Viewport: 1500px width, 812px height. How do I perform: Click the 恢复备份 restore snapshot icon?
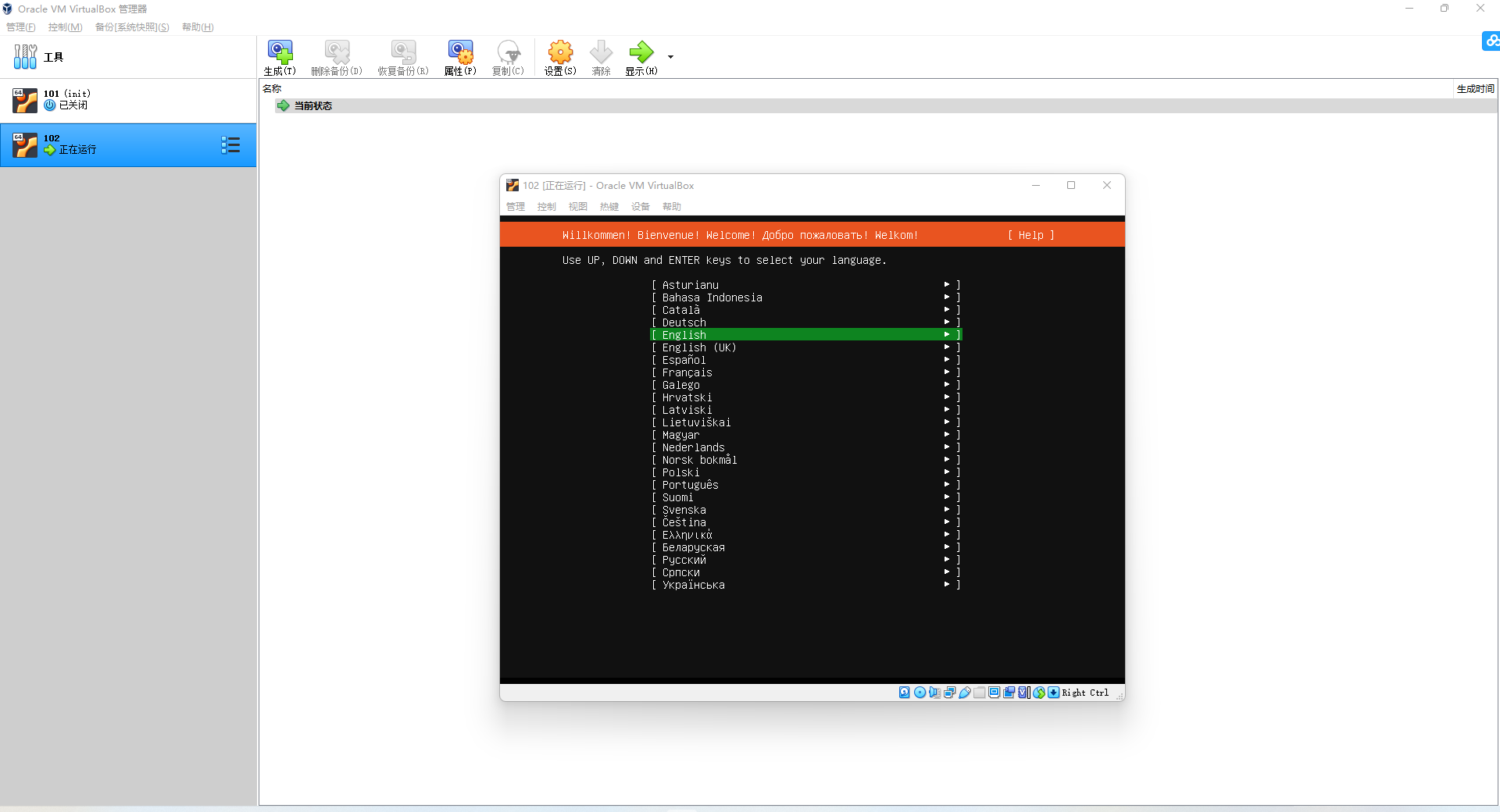click(403, 59)
